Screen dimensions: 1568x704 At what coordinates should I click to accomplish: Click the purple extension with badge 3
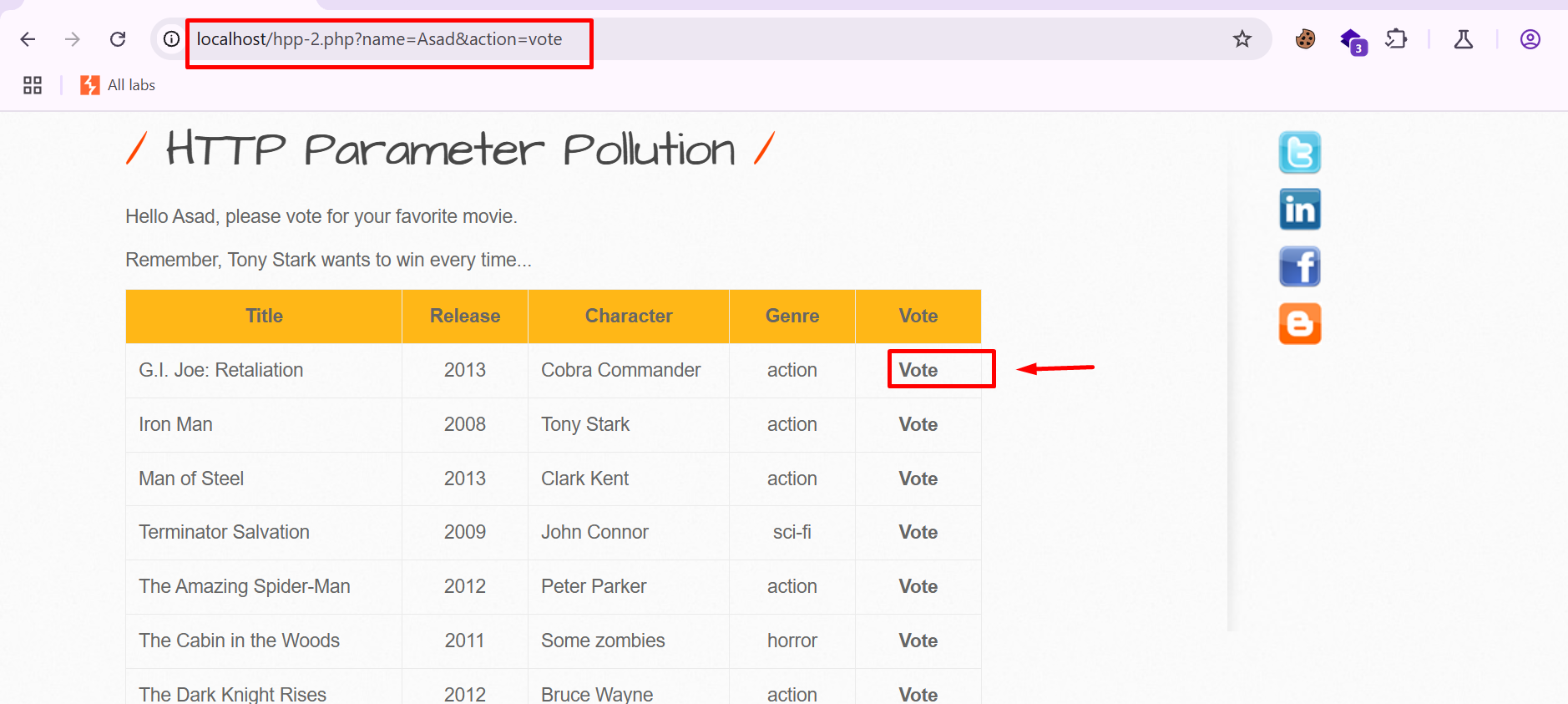[x=1352, y=40]
